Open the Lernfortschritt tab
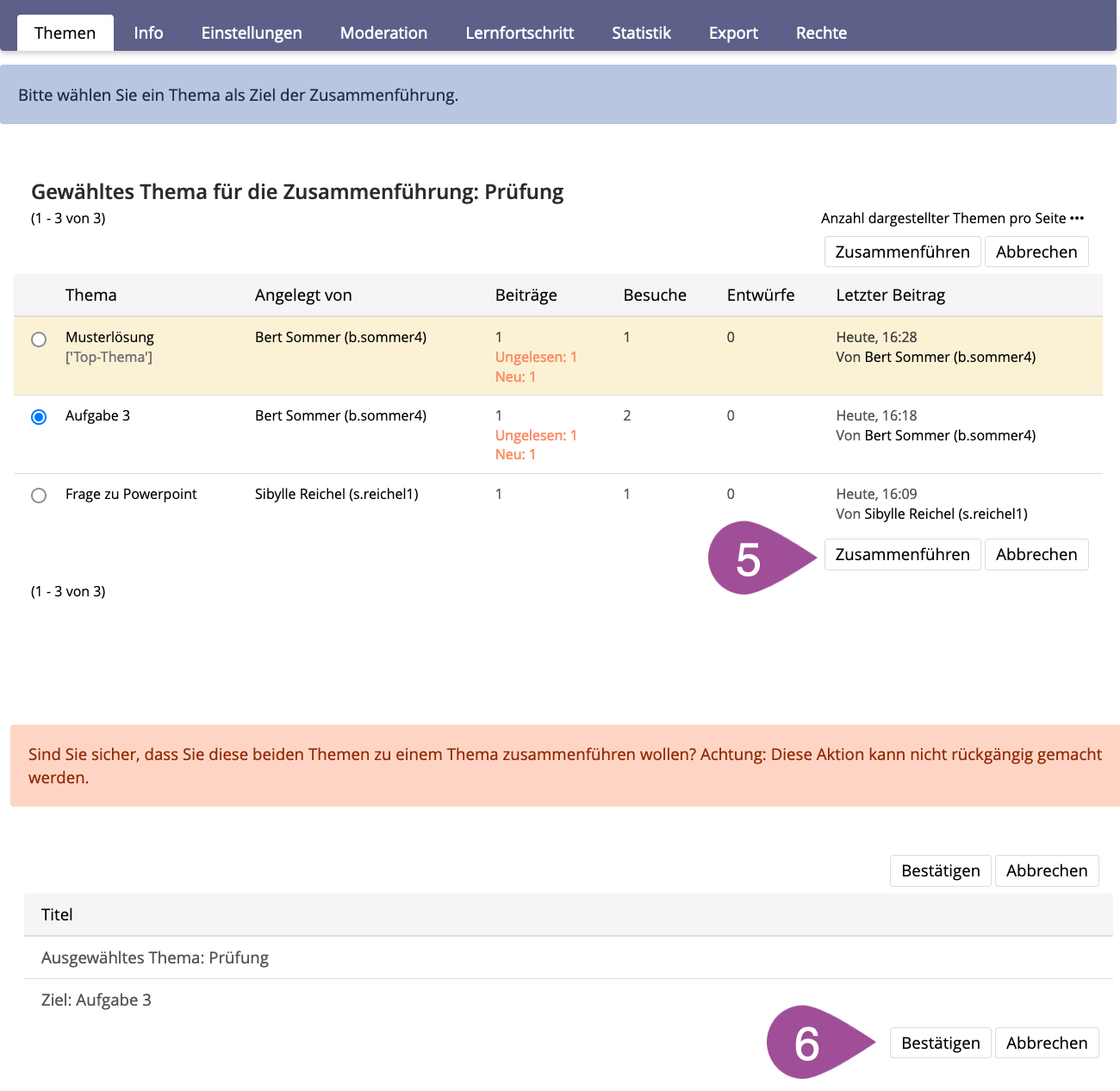This screenshot has height=1091, width=1120. (520, 33)
